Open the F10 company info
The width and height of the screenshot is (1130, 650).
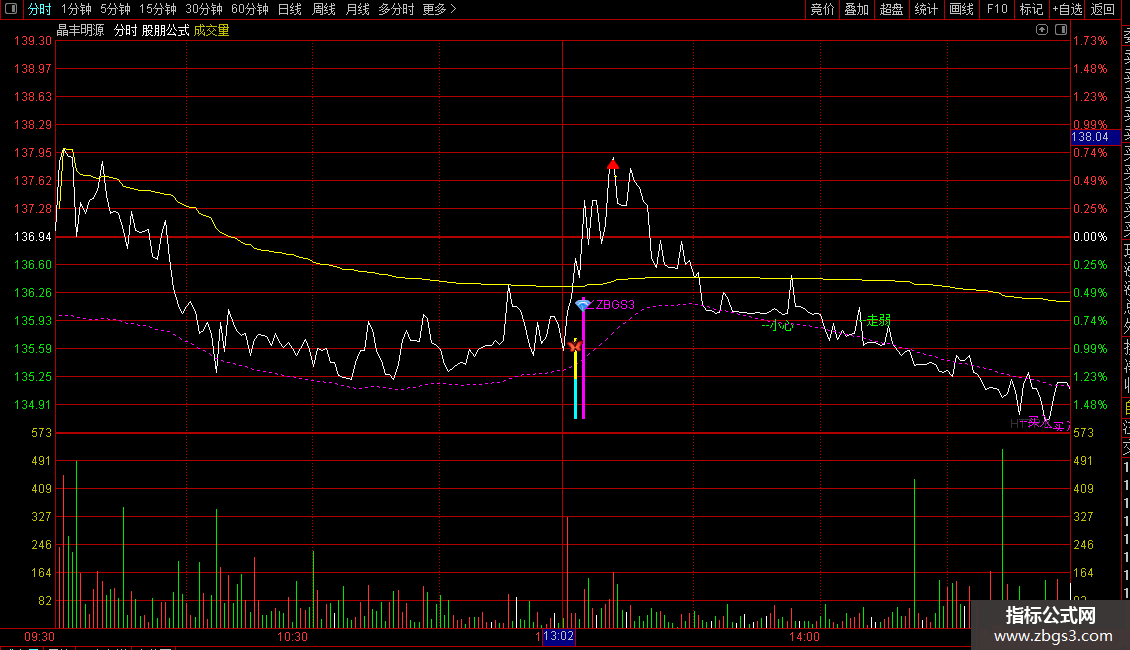point(997,9)
